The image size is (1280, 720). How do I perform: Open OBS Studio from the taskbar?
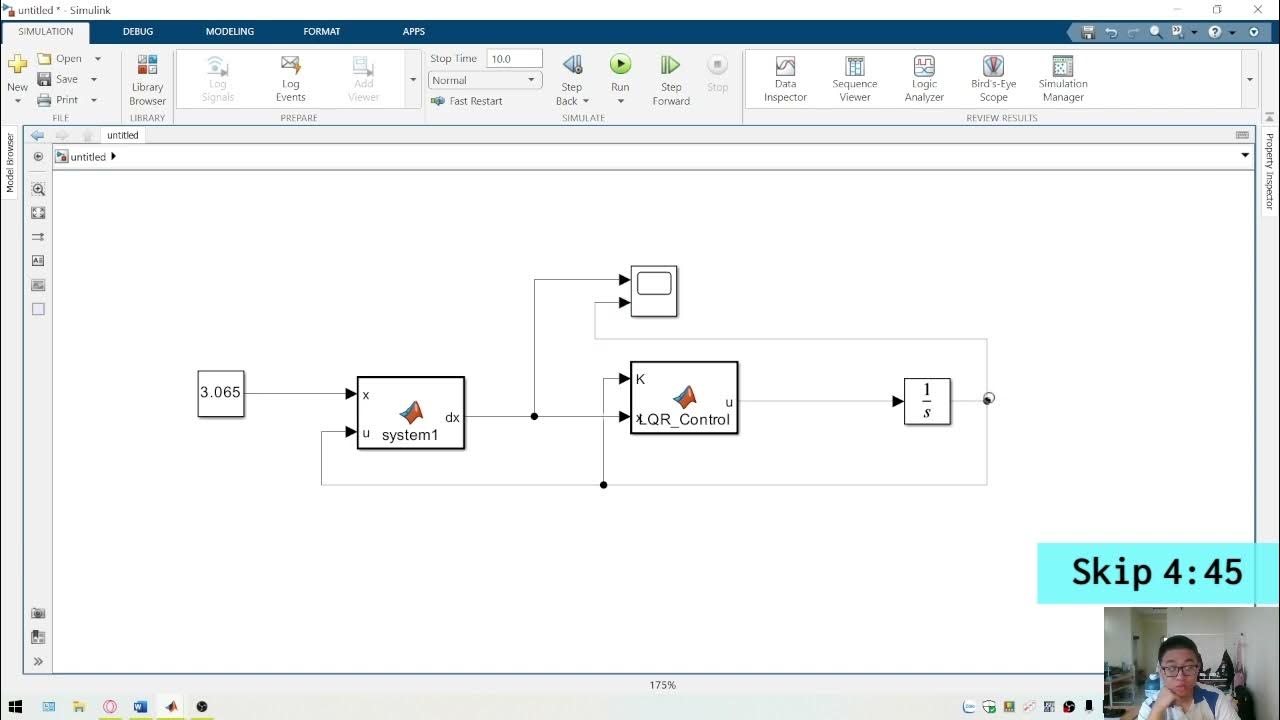pyautogui.click(x=202, y=707)
